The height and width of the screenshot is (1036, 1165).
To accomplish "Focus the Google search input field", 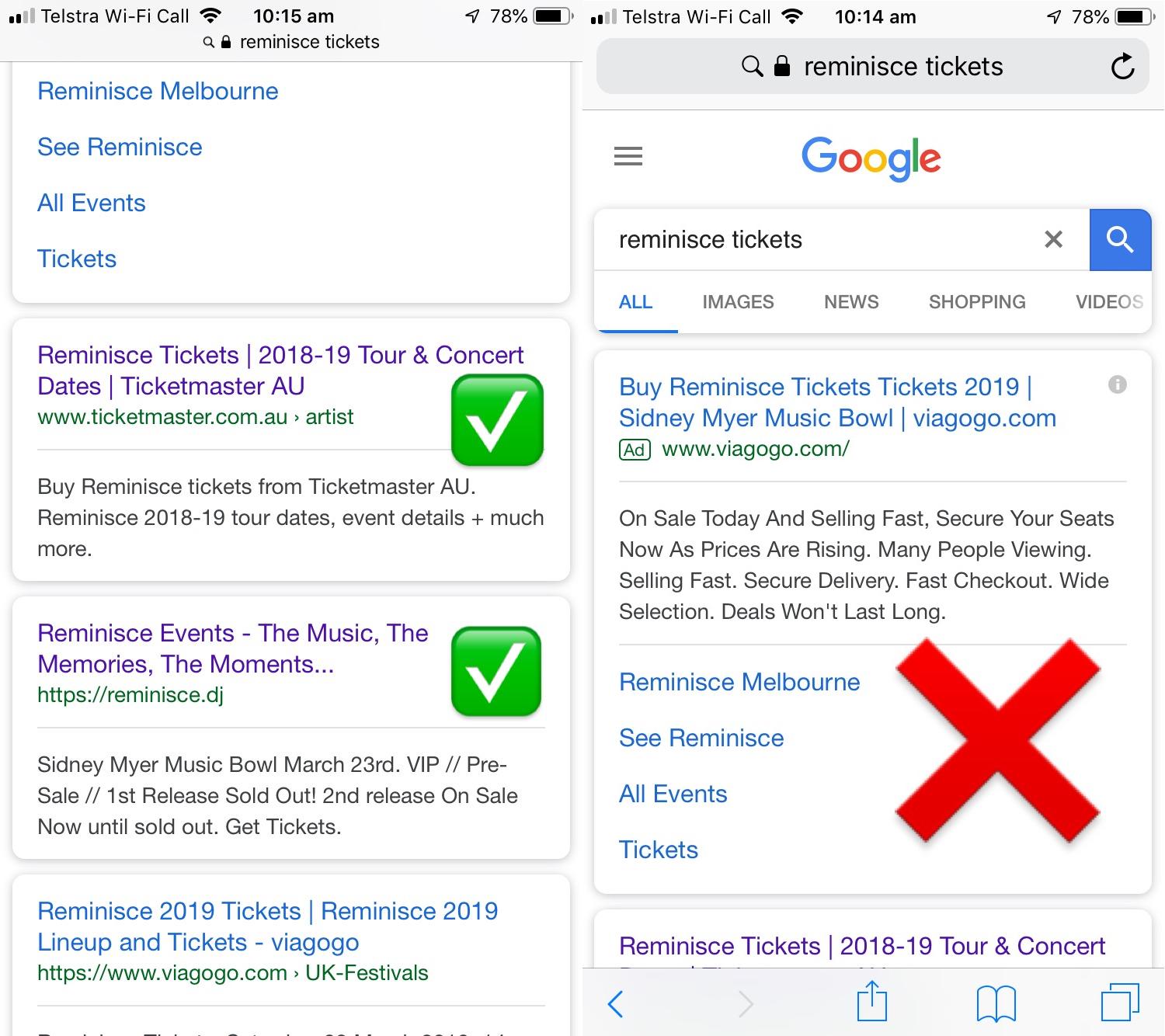I will 815,239.
